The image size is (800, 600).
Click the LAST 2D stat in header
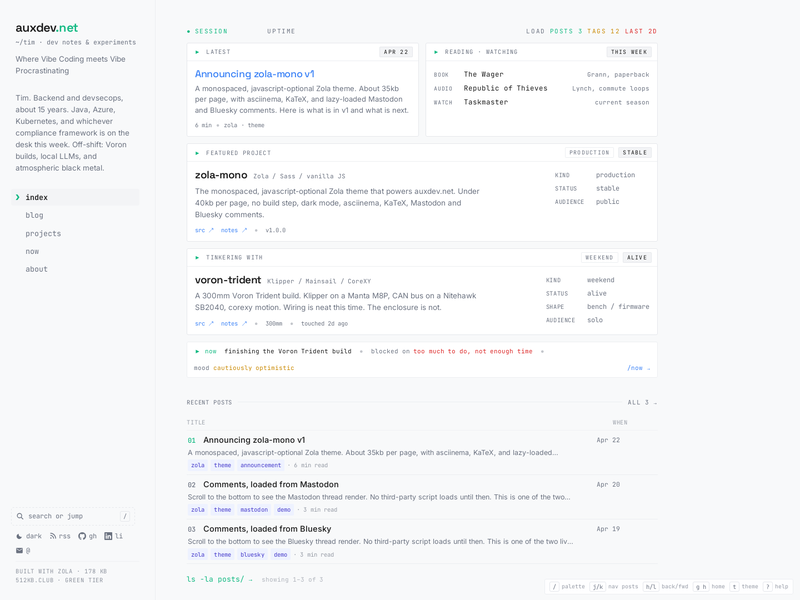pos(640,32)
